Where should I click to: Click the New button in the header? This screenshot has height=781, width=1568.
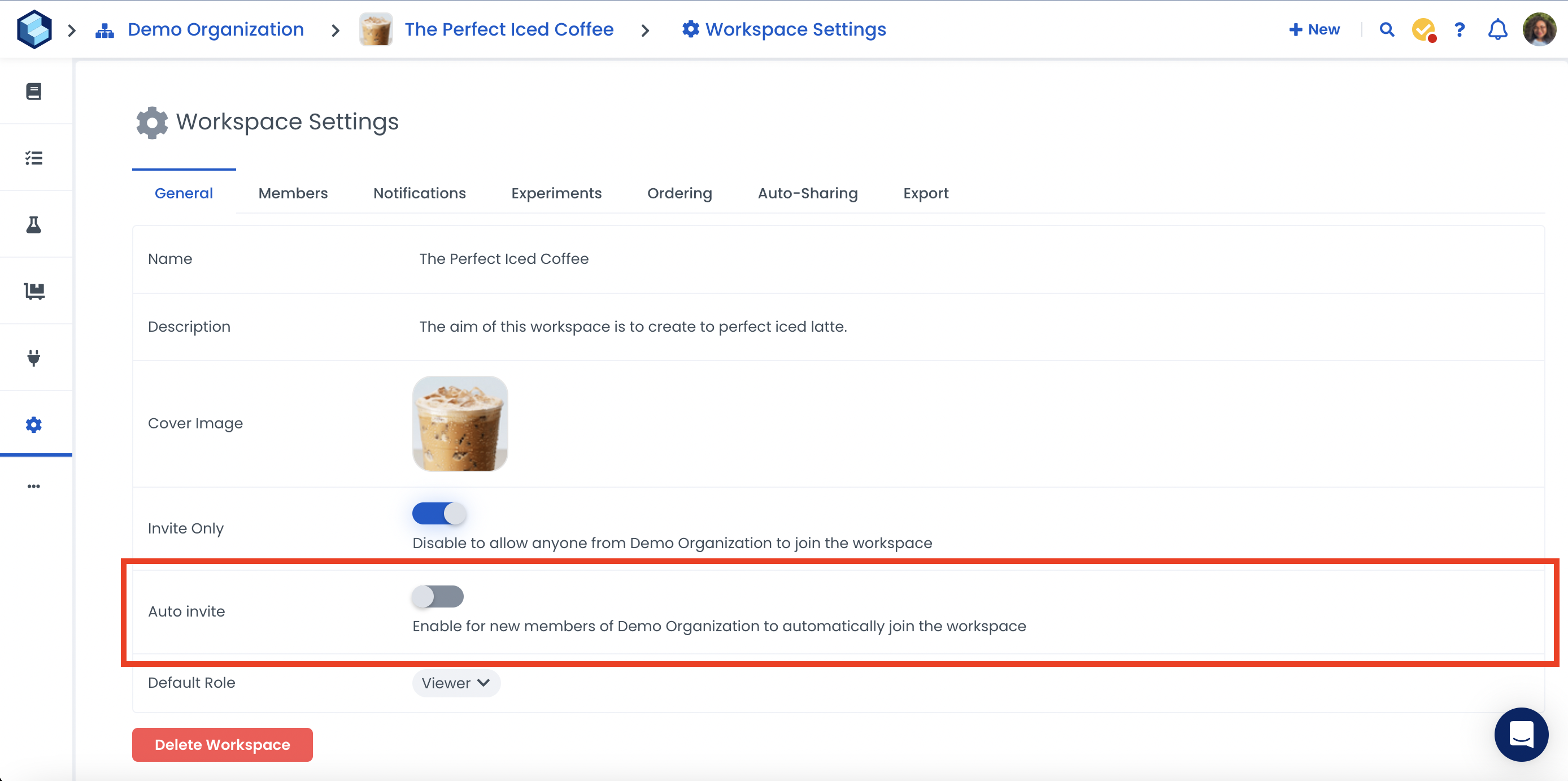point(1314,29)
